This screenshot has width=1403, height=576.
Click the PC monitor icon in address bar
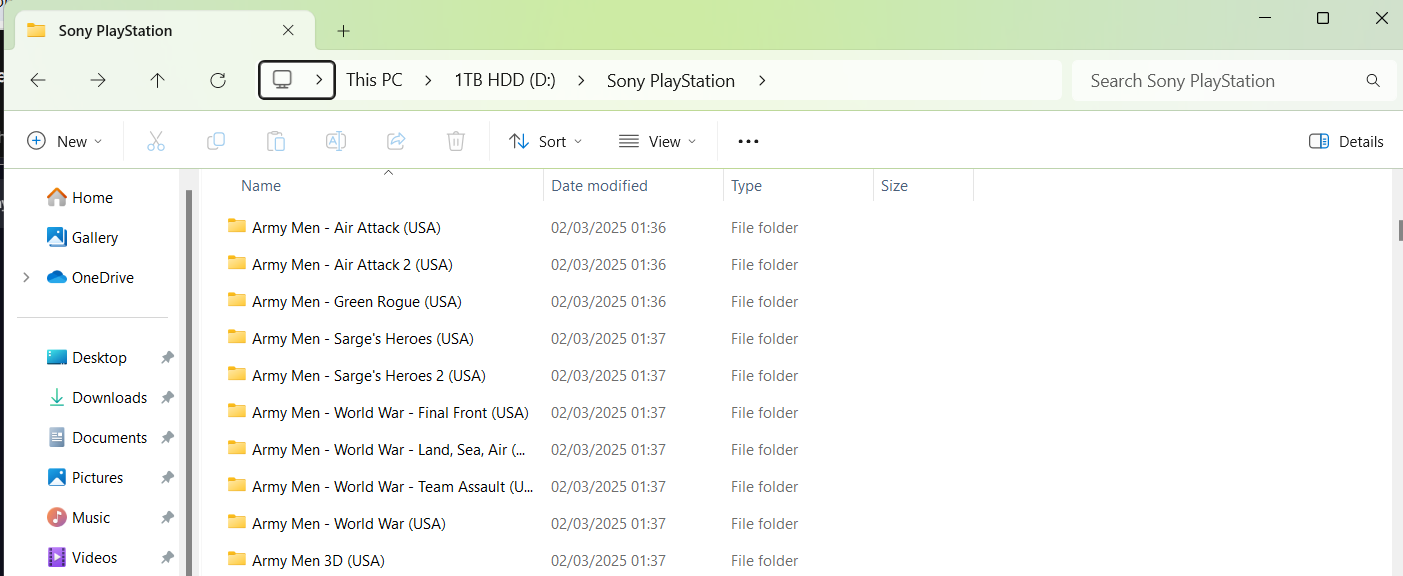(282, 80)
